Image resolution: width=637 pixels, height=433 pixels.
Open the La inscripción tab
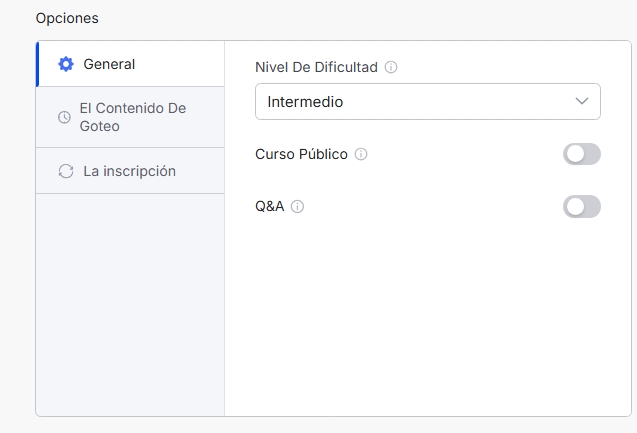click(130, 171)
